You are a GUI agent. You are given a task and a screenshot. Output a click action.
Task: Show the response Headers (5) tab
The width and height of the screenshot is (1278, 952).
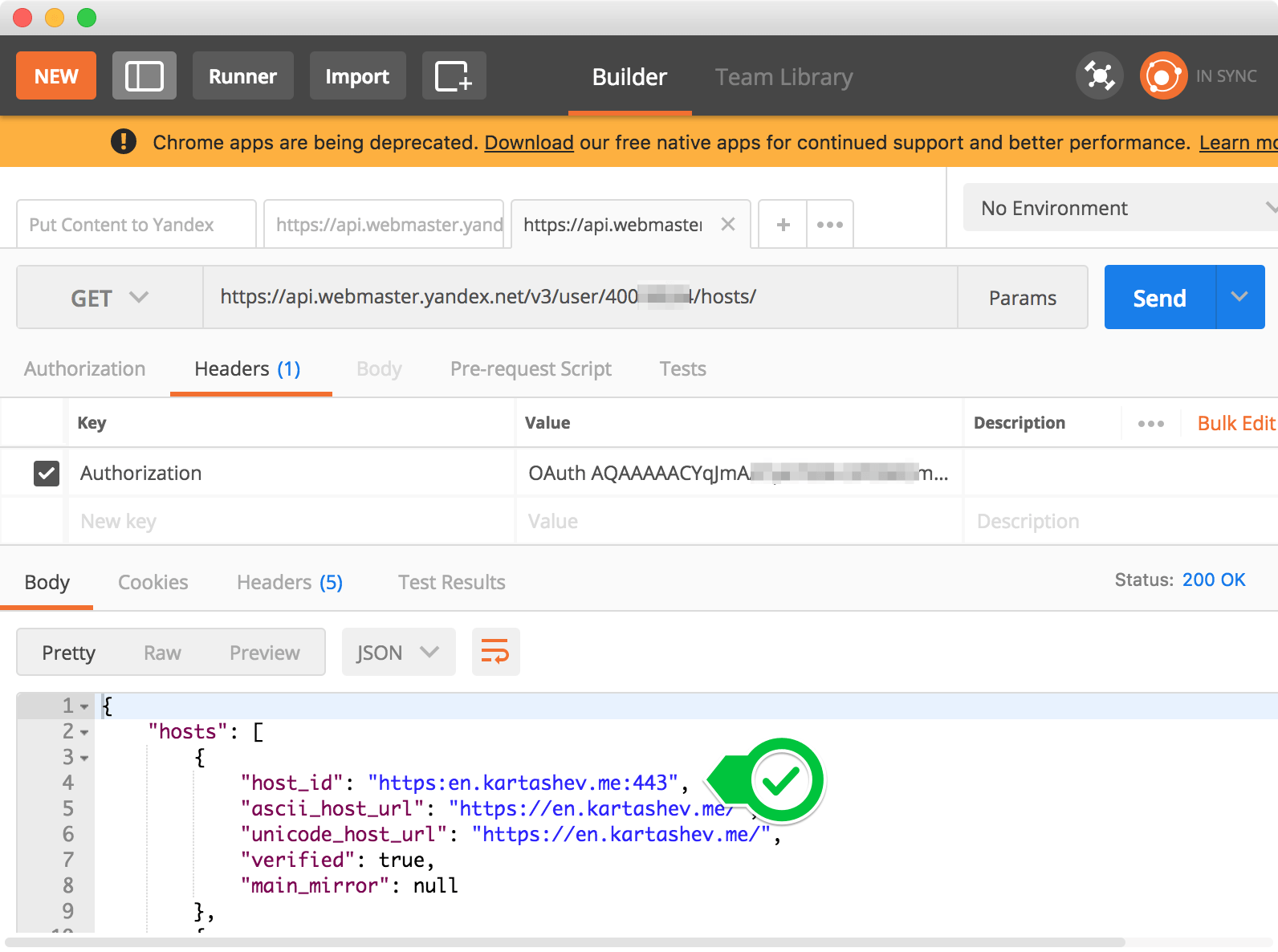pos(290,583)
